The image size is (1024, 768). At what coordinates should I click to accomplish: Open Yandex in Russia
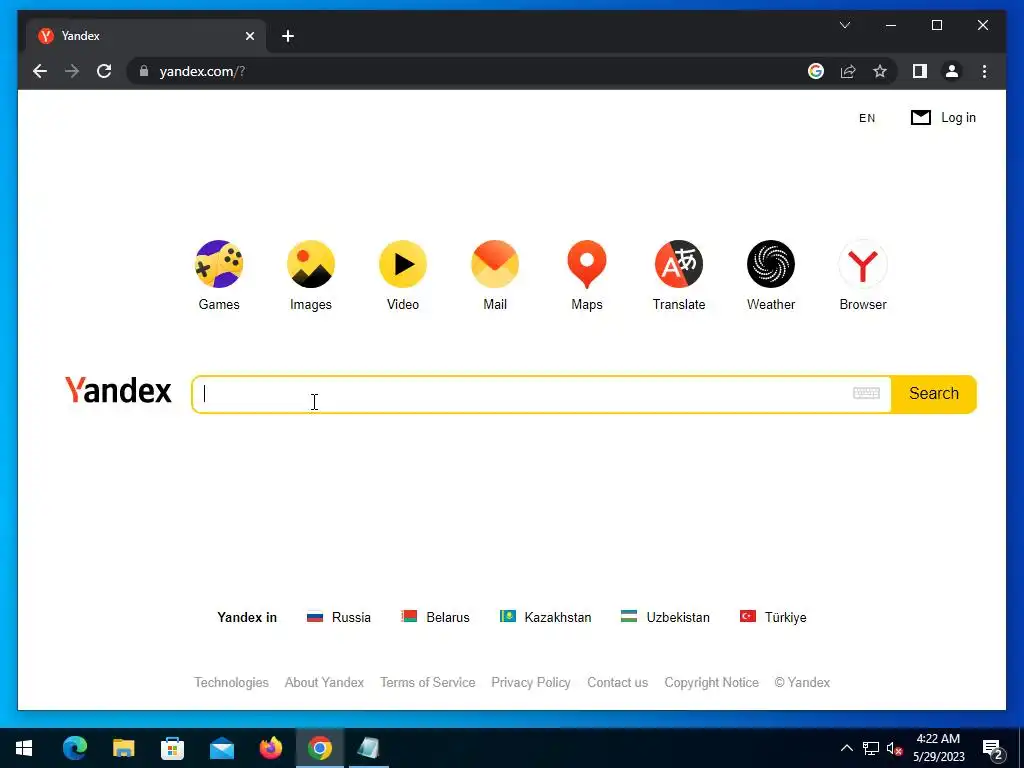pos(338,617)
